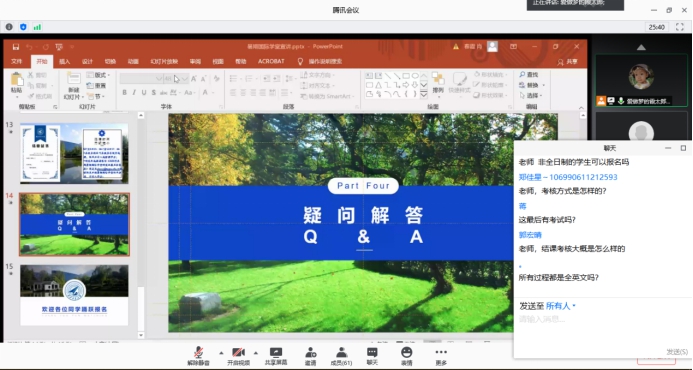Viewport: 693px width, 370px height.
Task: Collapse participant video strip arrow
Action: pos(641,47)
